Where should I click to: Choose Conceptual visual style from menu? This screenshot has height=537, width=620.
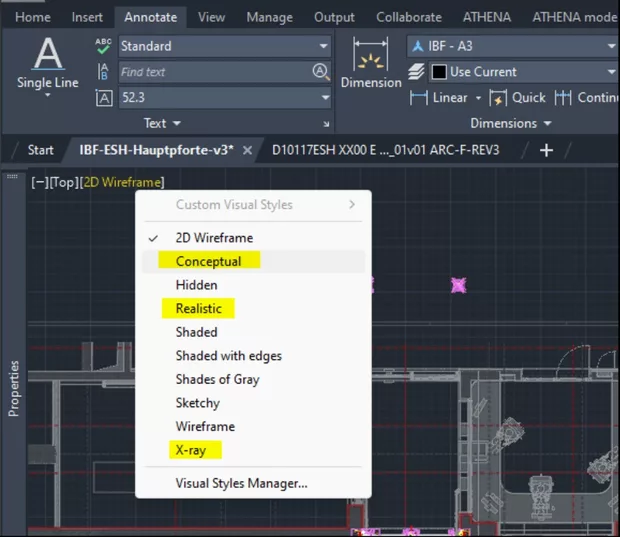click(x=208, y=261)
